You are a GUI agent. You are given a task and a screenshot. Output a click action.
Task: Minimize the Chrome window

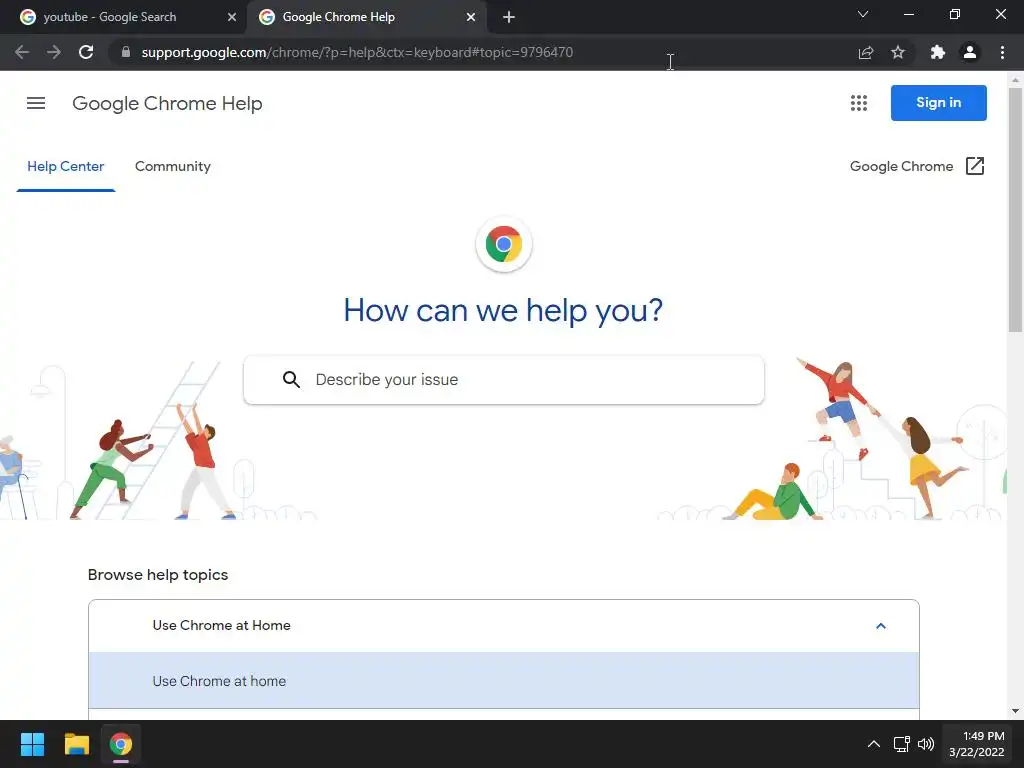tap(908, 14)
